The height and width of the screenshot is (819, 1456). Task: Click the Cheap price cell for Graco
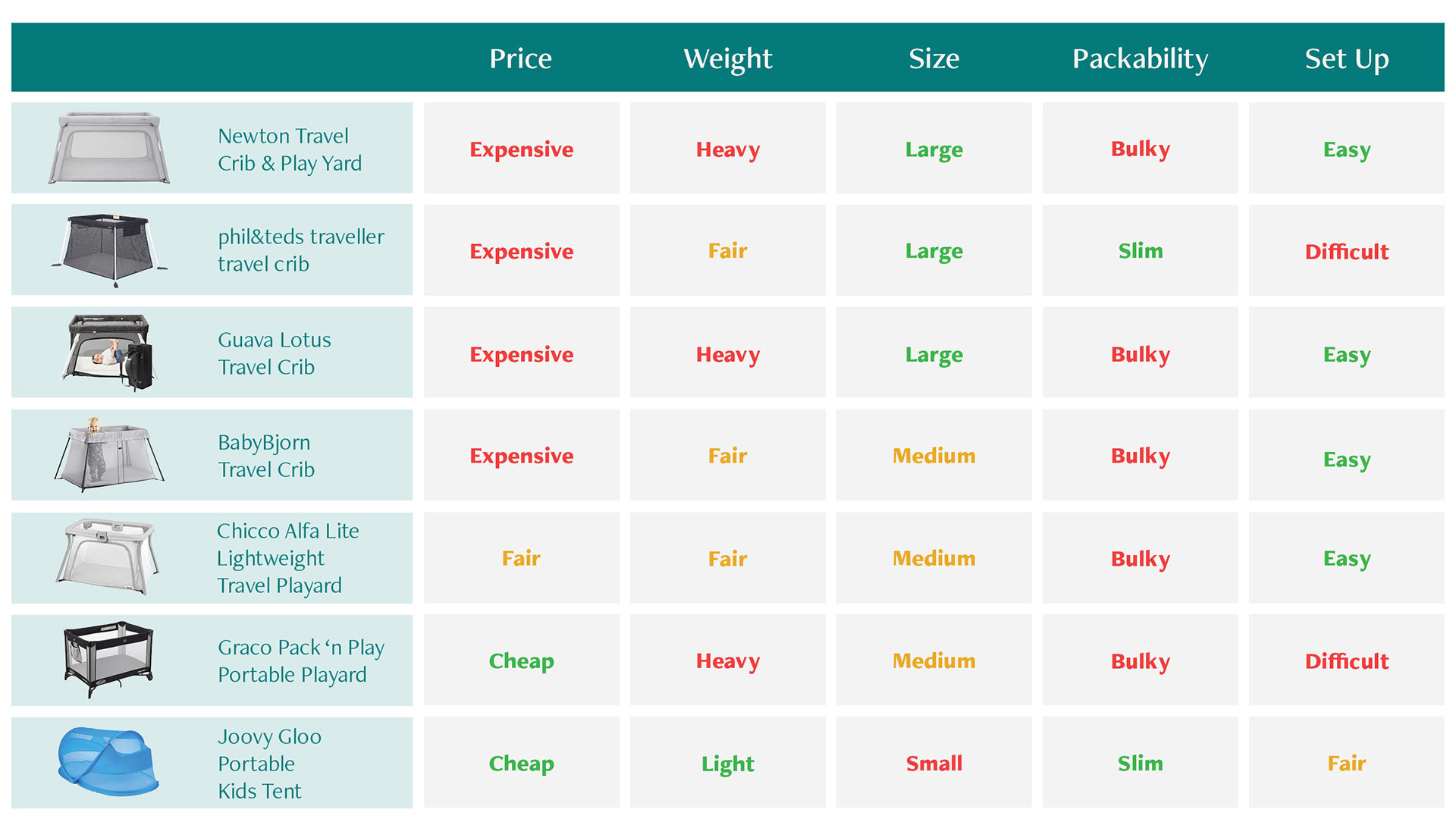tap(521, 661)
